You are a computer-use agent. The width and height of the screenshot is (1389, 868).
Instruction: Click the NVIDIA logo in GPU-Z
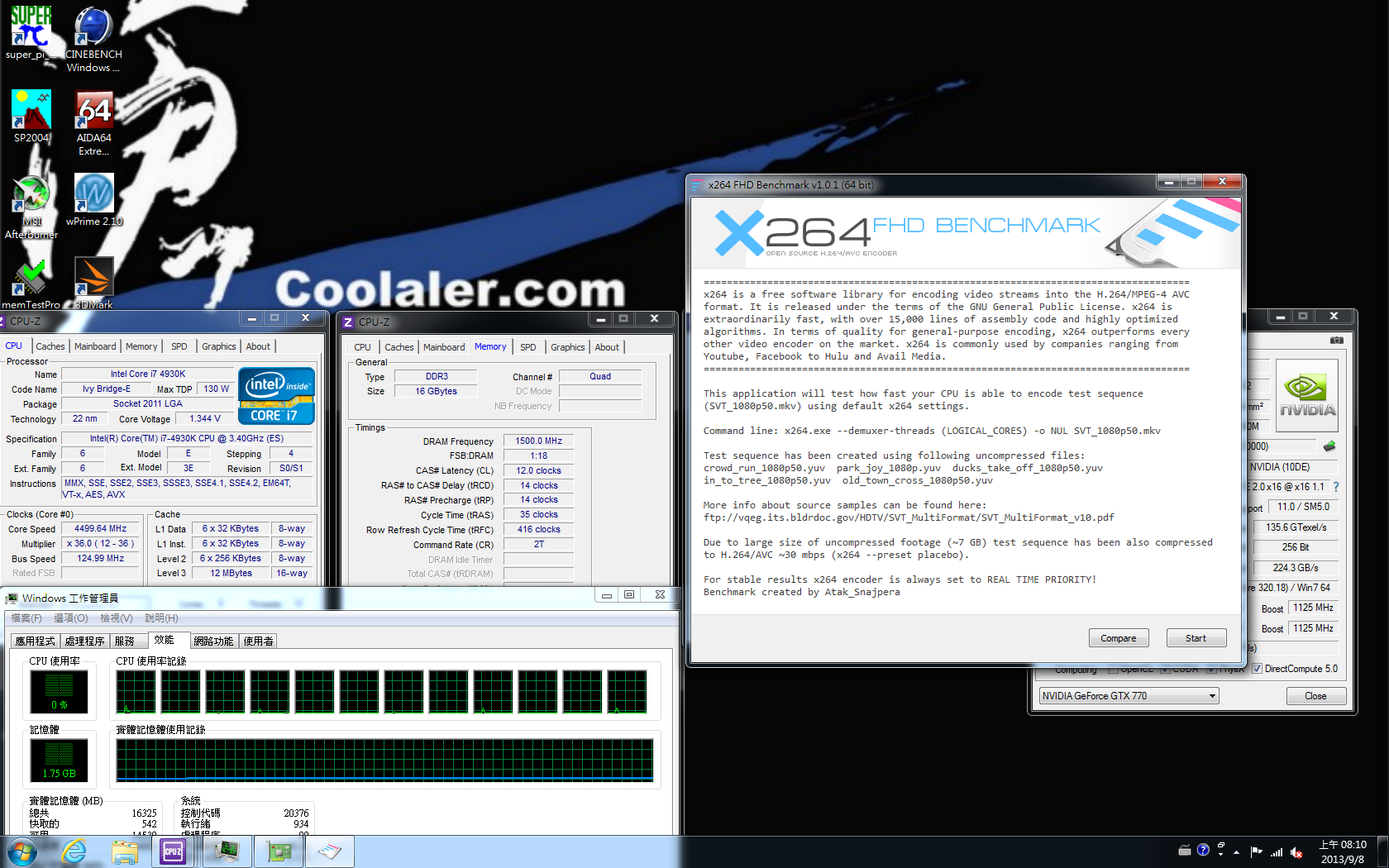[x=1307, y=395]
